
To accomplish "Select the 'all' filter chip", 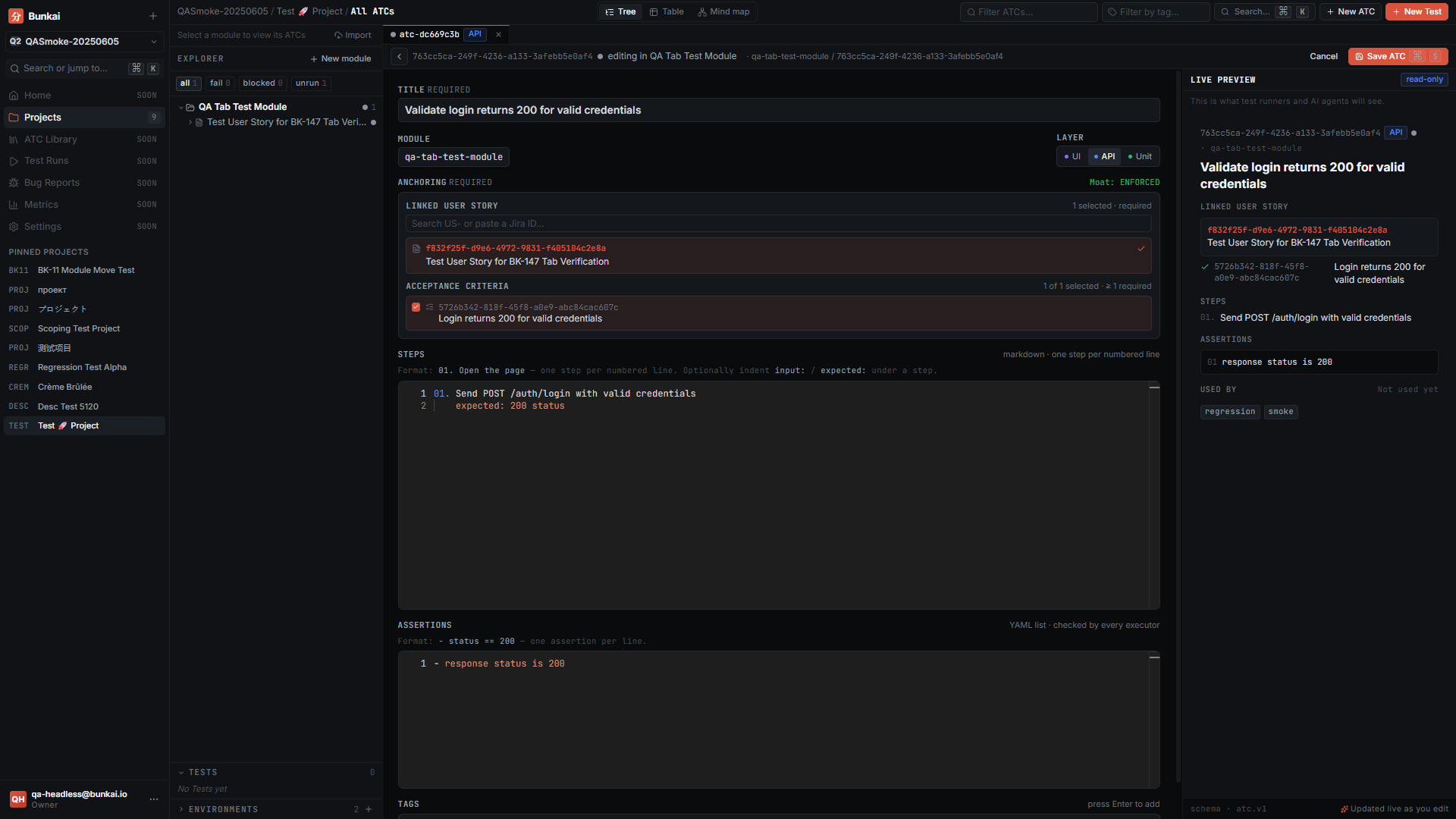I will click(188, 83).
